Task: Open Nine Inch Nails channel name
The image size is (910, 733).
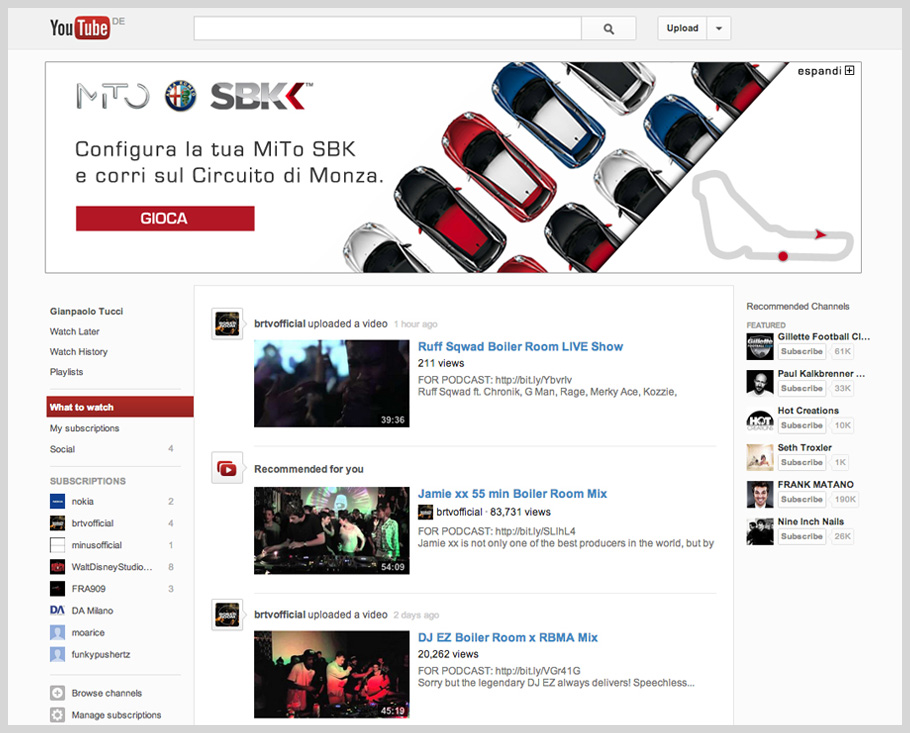Action: click(x=811, y=522)
